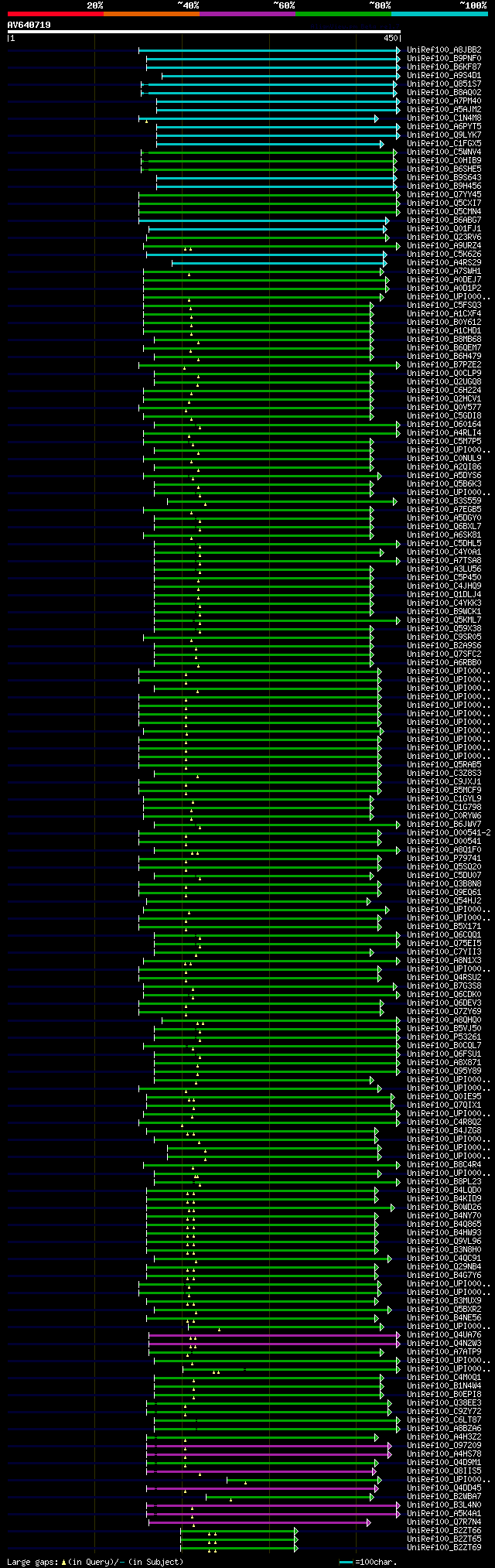Open the UniRef100_C6LT87 entry
495x1568 pixels.
coord(444,1419)
